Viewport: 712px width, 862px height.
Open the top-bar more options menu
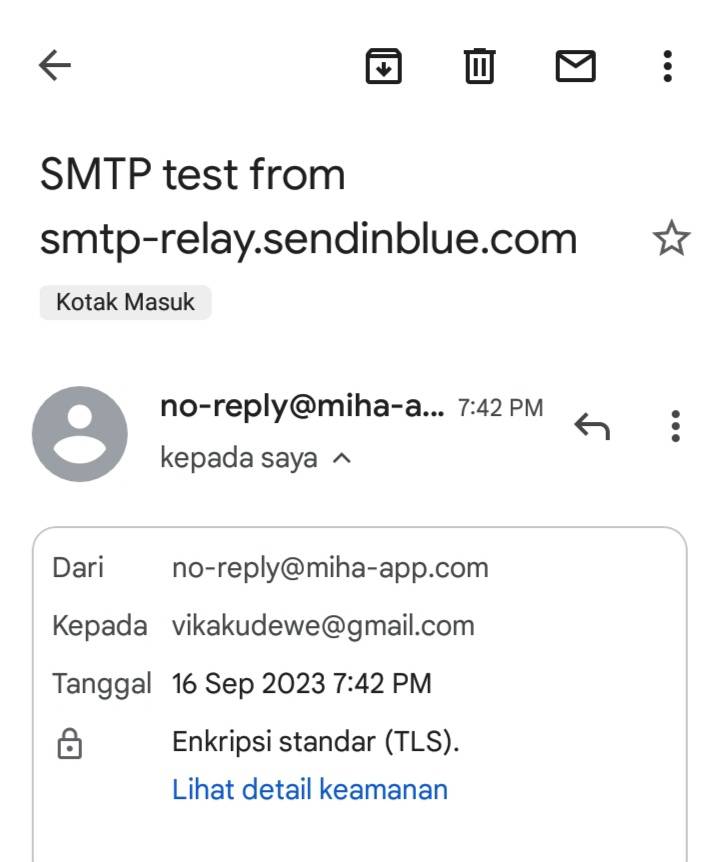coord(667,66)
